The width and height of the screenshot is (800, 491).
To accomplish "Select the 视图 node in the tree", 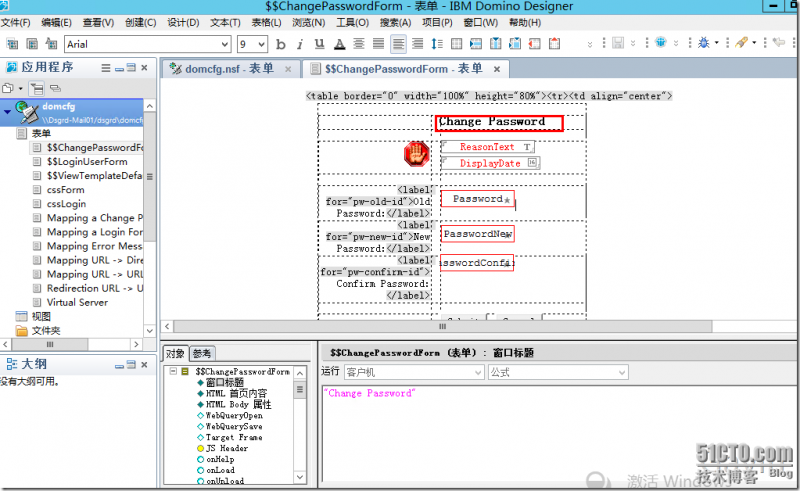I will point(41,316).
